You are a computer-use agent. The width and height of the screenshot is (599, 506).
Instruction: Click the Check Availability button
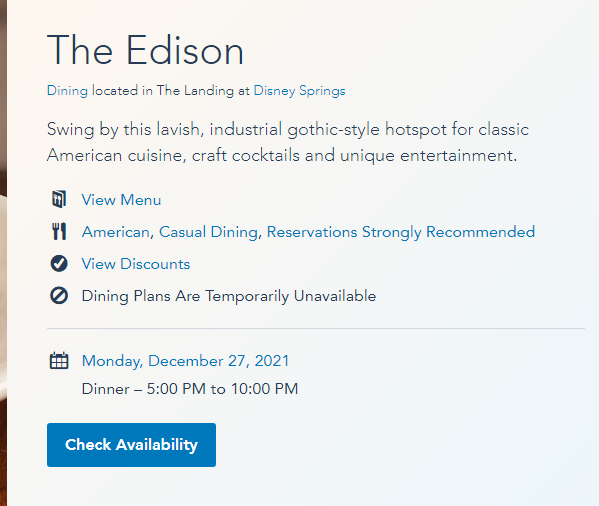point(131,445)
